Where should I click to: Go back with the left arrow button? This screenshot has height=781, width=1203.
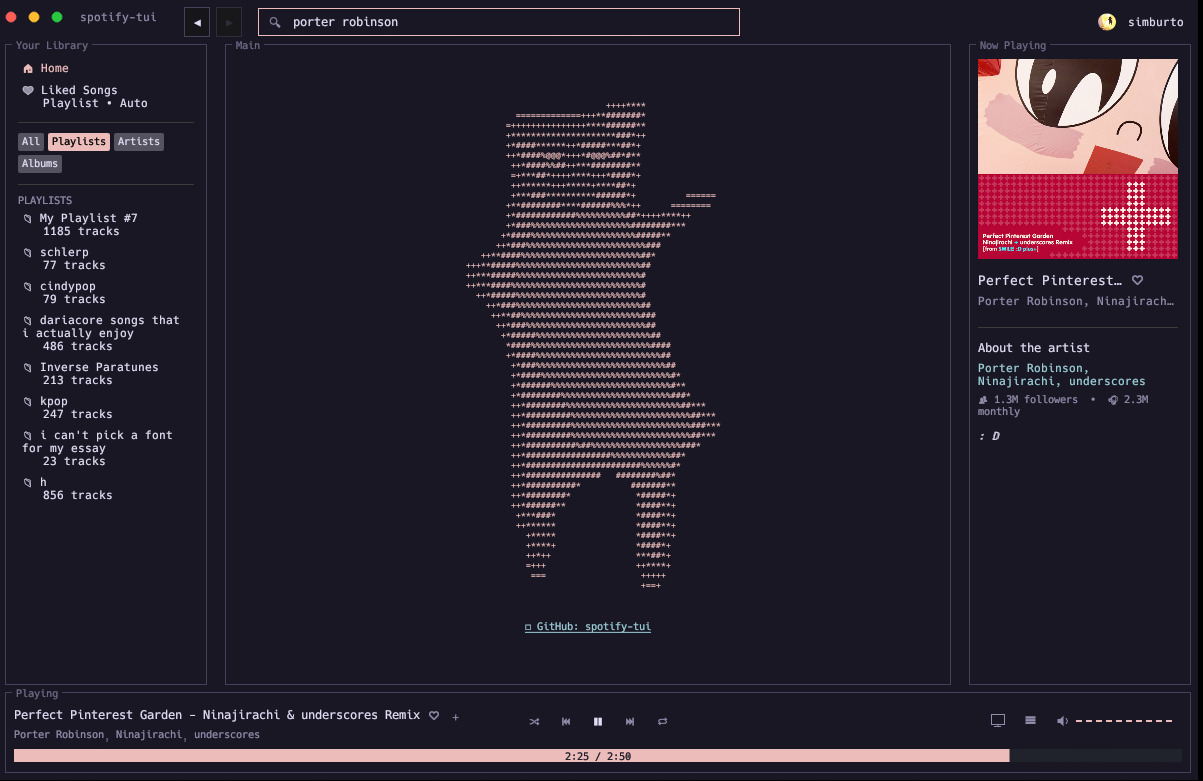point(198,22)
